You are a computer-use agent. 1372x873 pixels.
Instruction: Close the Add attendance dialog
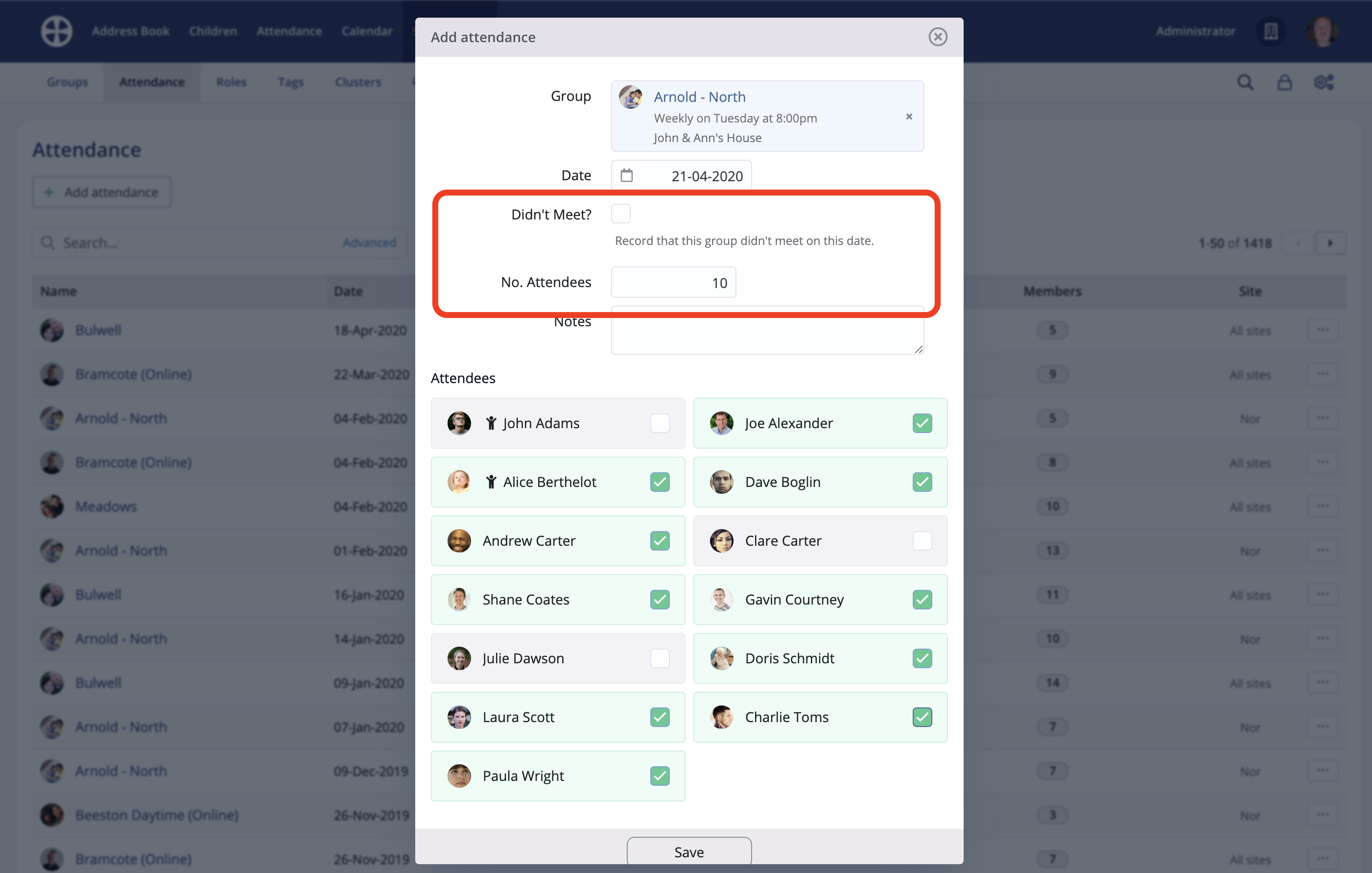click(x=937, y=37)
